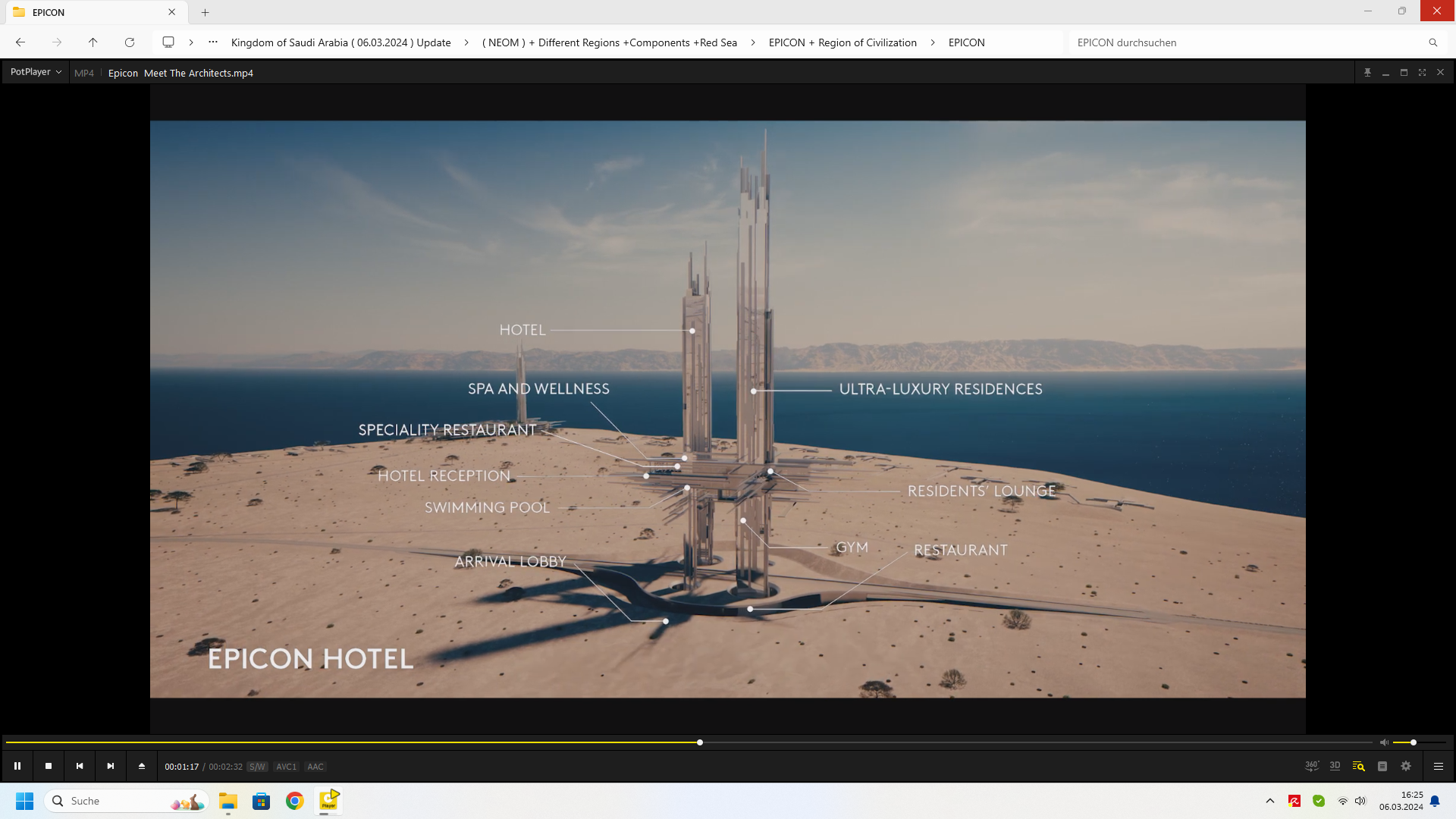Screen dimensions: 1456x819
Task: Refresh the Explorer folder view
Action: (130, 42)
